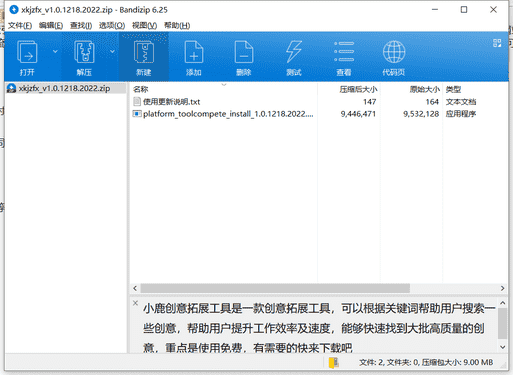Expand the Extract button dropdown arrow
This screenshot has width=513, height=375.
point(112,51)
